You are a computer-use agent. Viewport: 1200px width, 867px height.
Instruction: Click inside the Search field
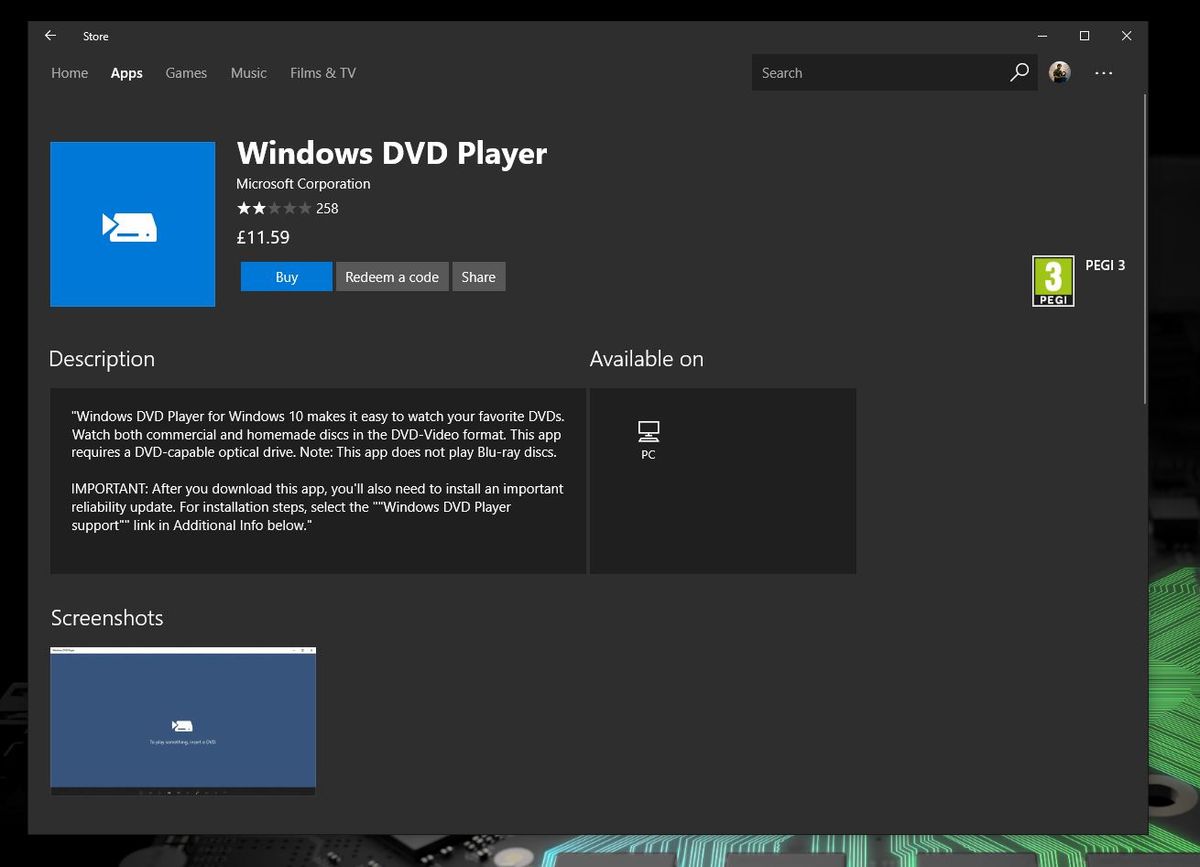point(870,72)
